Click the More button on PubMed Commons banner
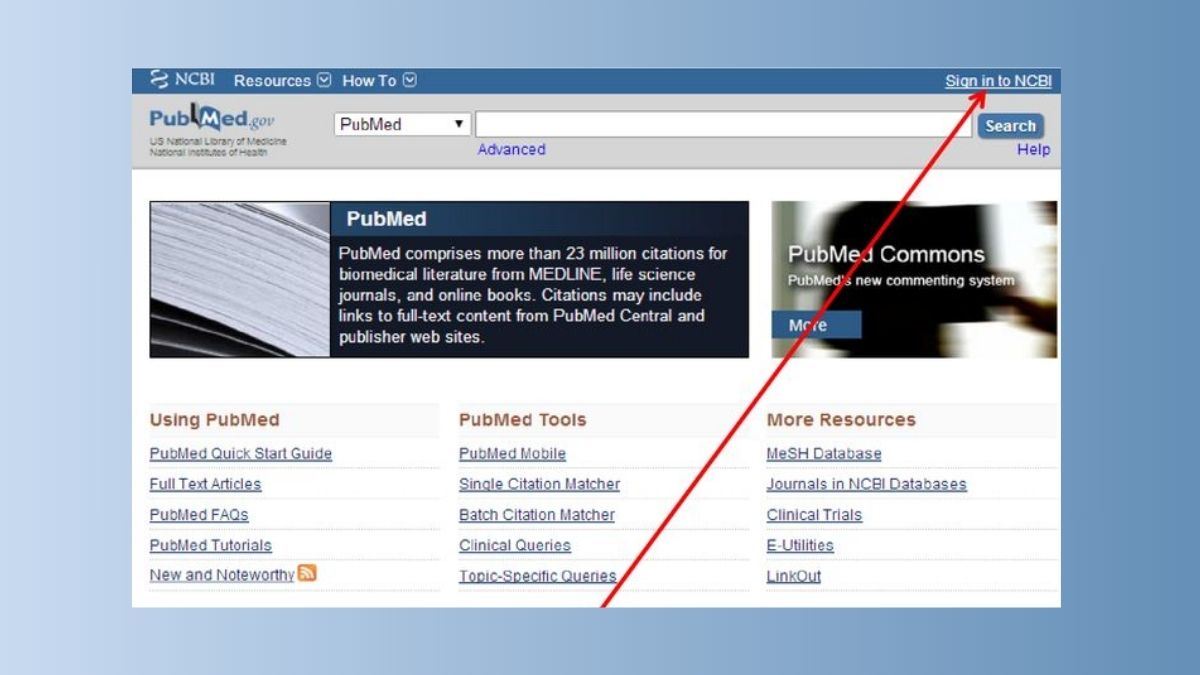Image resolution: width=1200 pixels, height=675 pixels. (816, 325)
